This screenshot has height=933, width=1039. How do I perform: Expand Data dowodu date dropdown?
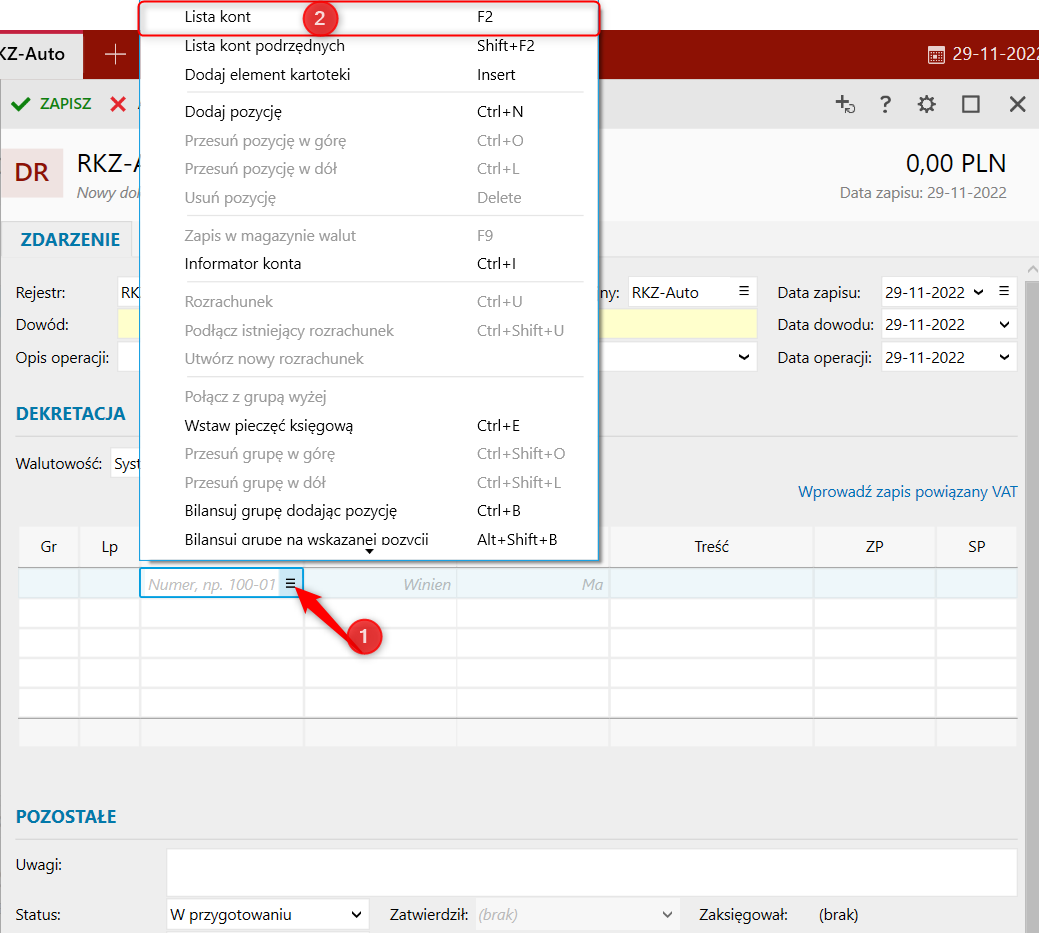[1005, 325]
